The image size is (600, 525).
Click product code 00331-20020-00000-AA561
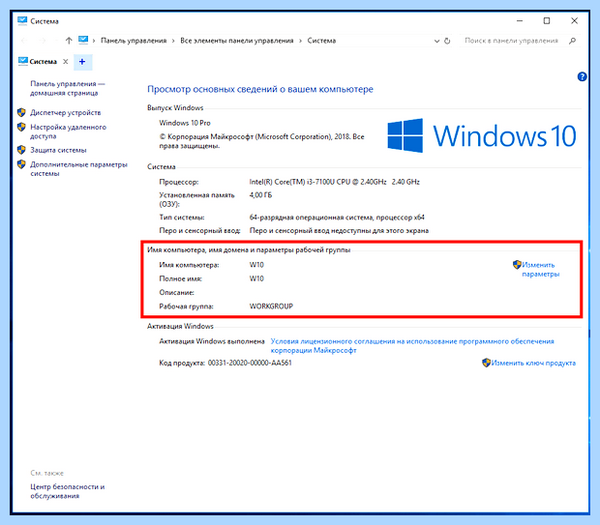[x=249, y=363]
